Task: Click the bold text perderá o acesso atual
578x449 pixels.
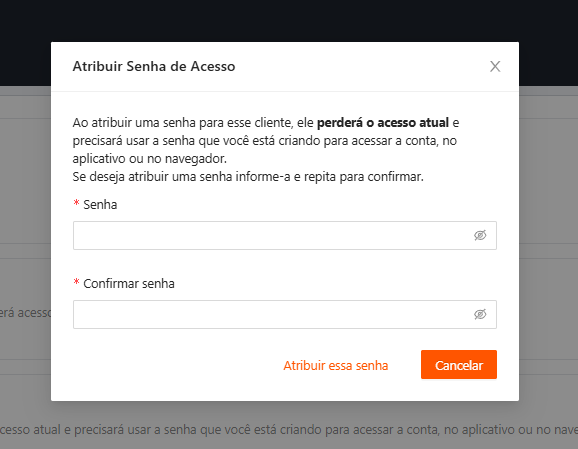Action: point(383,122)
